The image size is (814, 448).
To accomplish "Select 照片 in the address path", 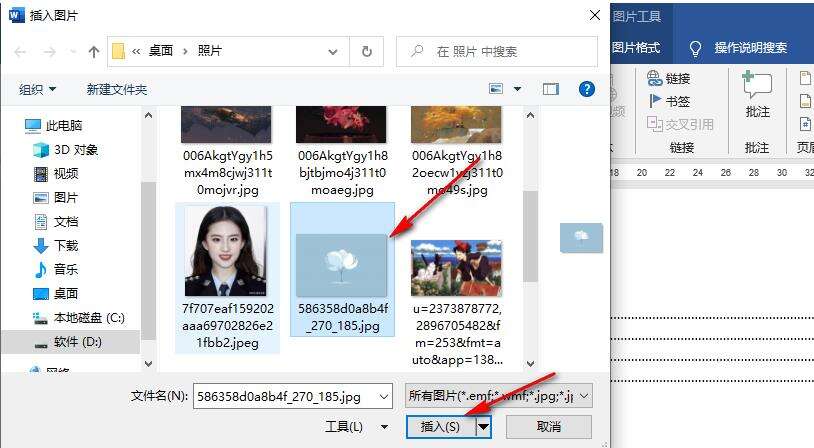I will 210,51.
